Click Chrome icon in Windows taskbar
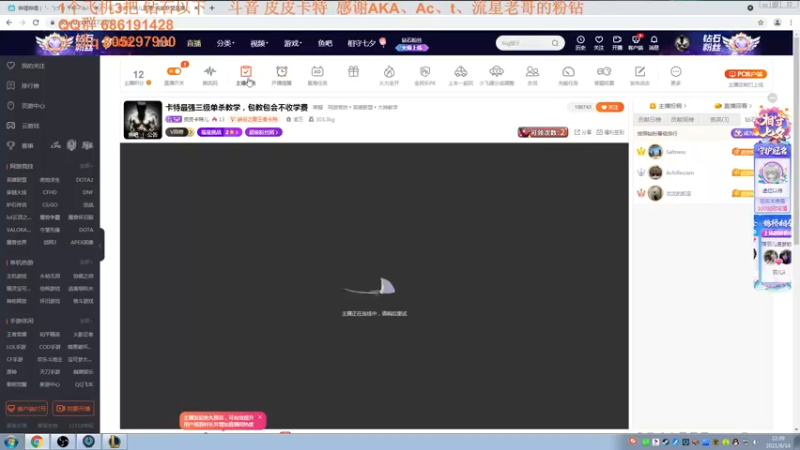Screen dimensions: 800x450 (x=37, y=441)
